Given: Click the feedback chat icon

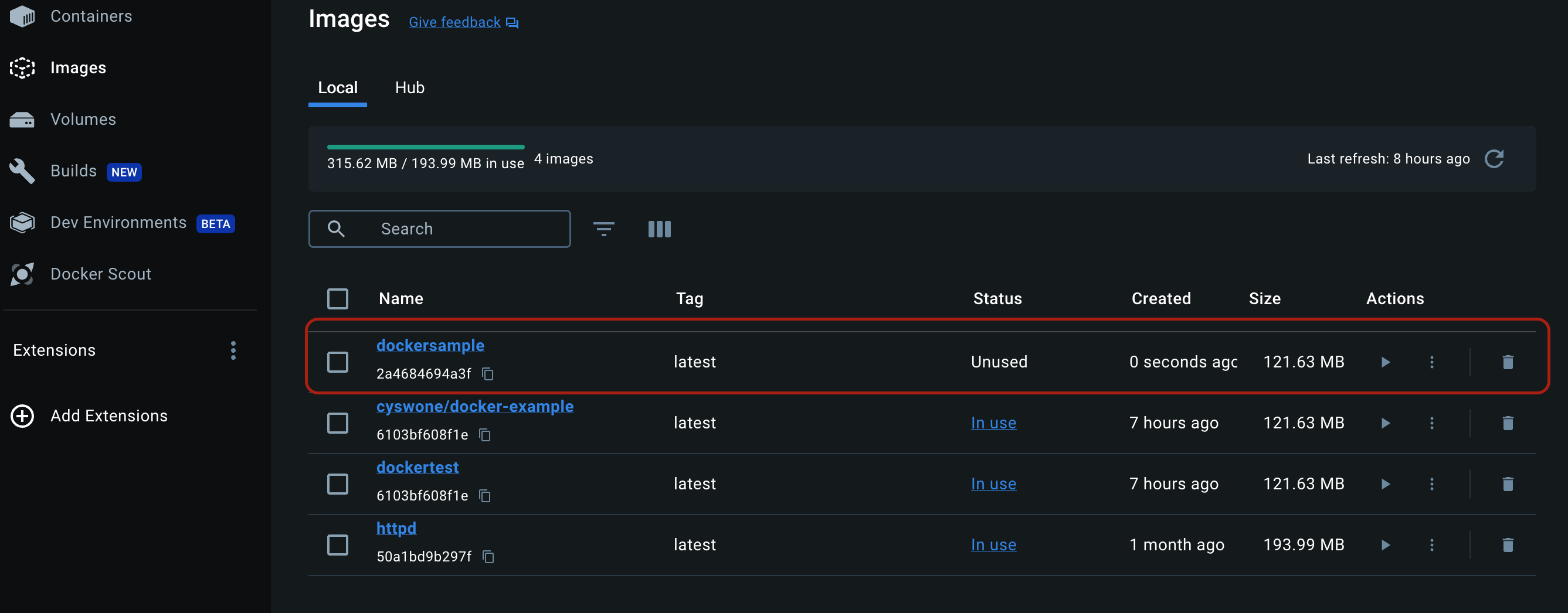Looking at the screenshot, I should coord(512,23).
